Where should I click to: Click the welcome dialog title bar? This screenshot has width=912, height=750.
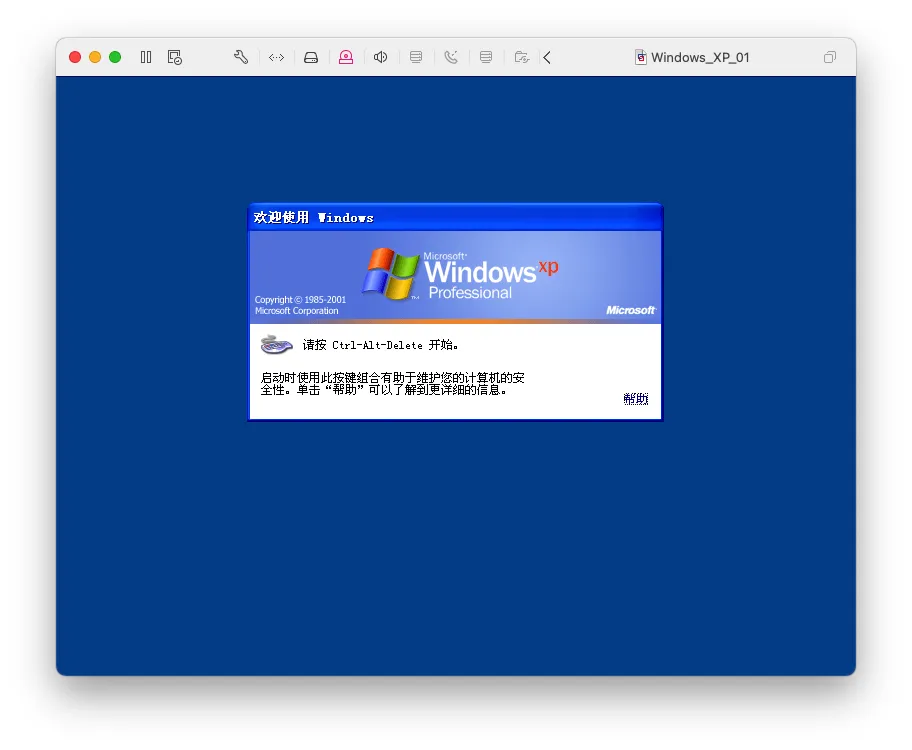click(x=455, y=218)
